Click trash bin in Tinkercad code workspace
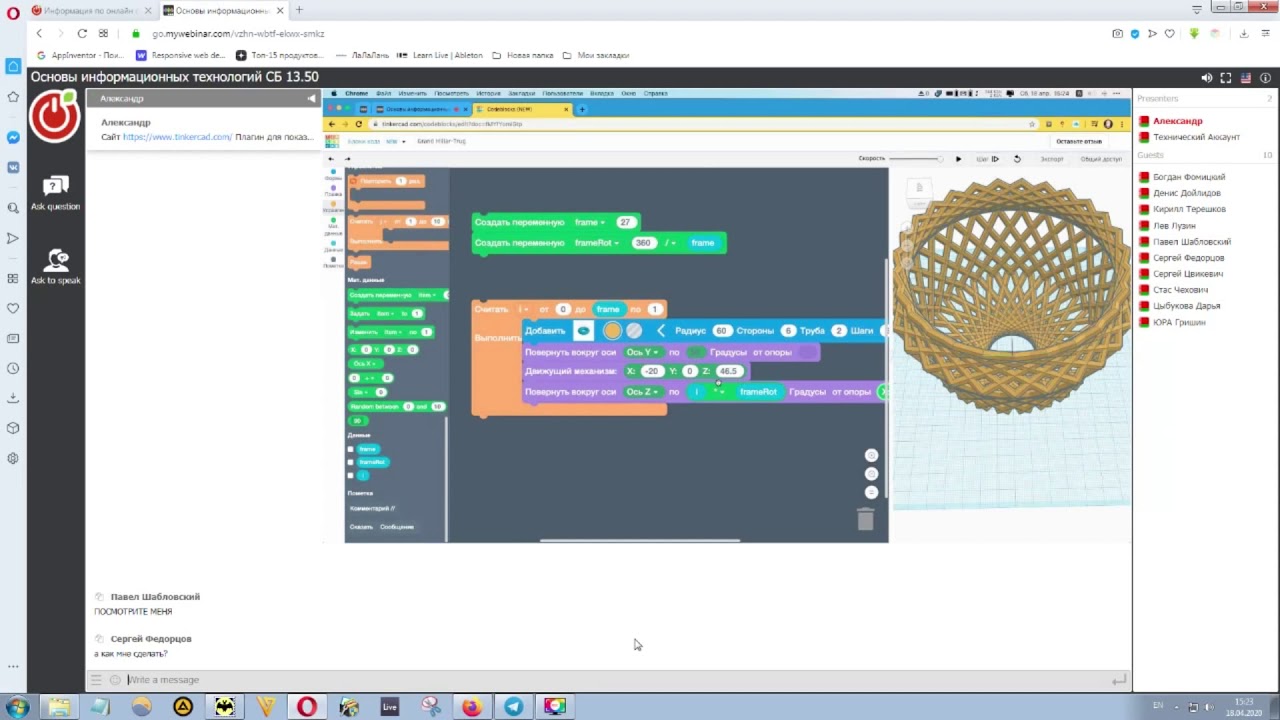 (x=865, y=518)
